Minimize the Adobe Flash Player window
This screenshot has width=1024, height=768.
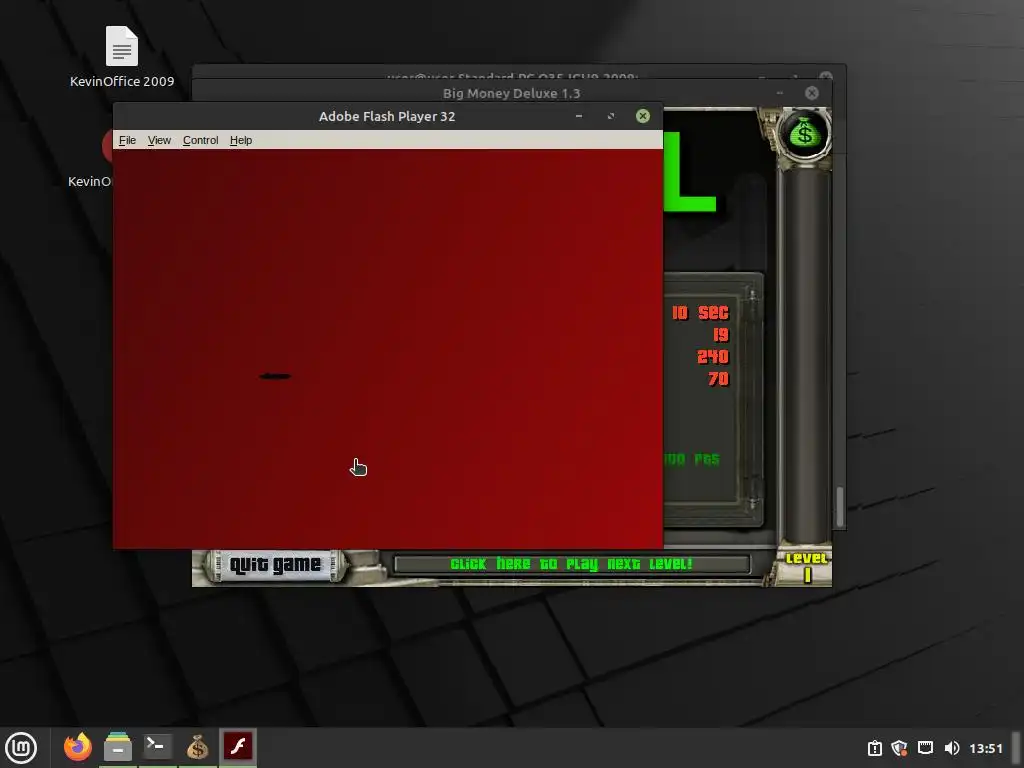(579, 116)
